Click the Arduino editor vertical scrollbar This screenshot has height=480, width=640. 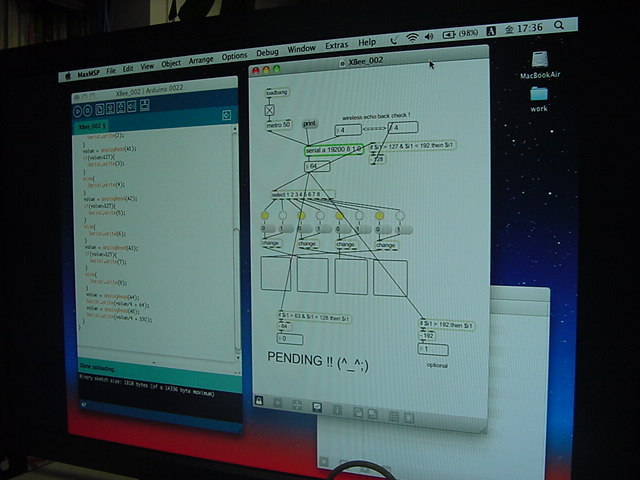236,241
